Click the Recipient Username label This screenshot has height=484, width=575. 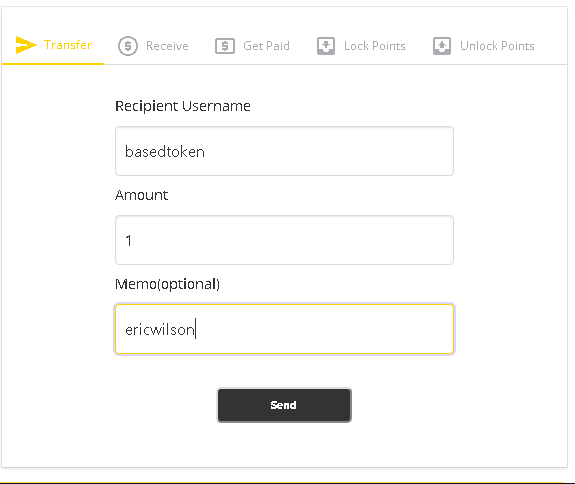[x=183, y=106]
